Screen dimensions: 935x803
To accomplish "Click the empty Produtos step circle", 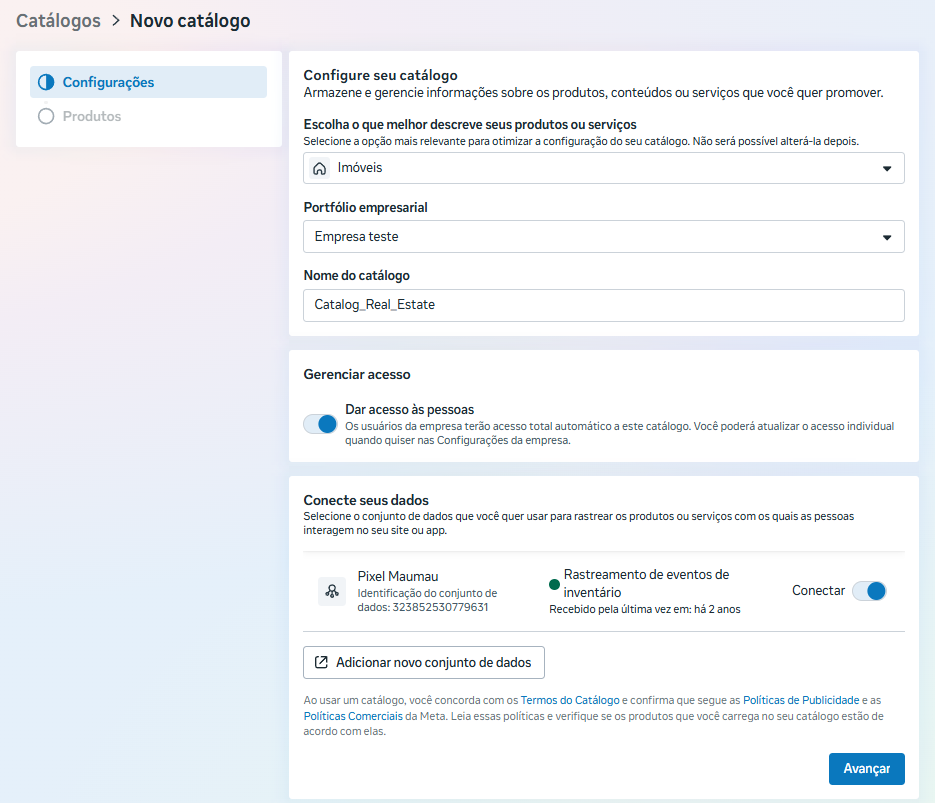I will (x=46, y=116).
